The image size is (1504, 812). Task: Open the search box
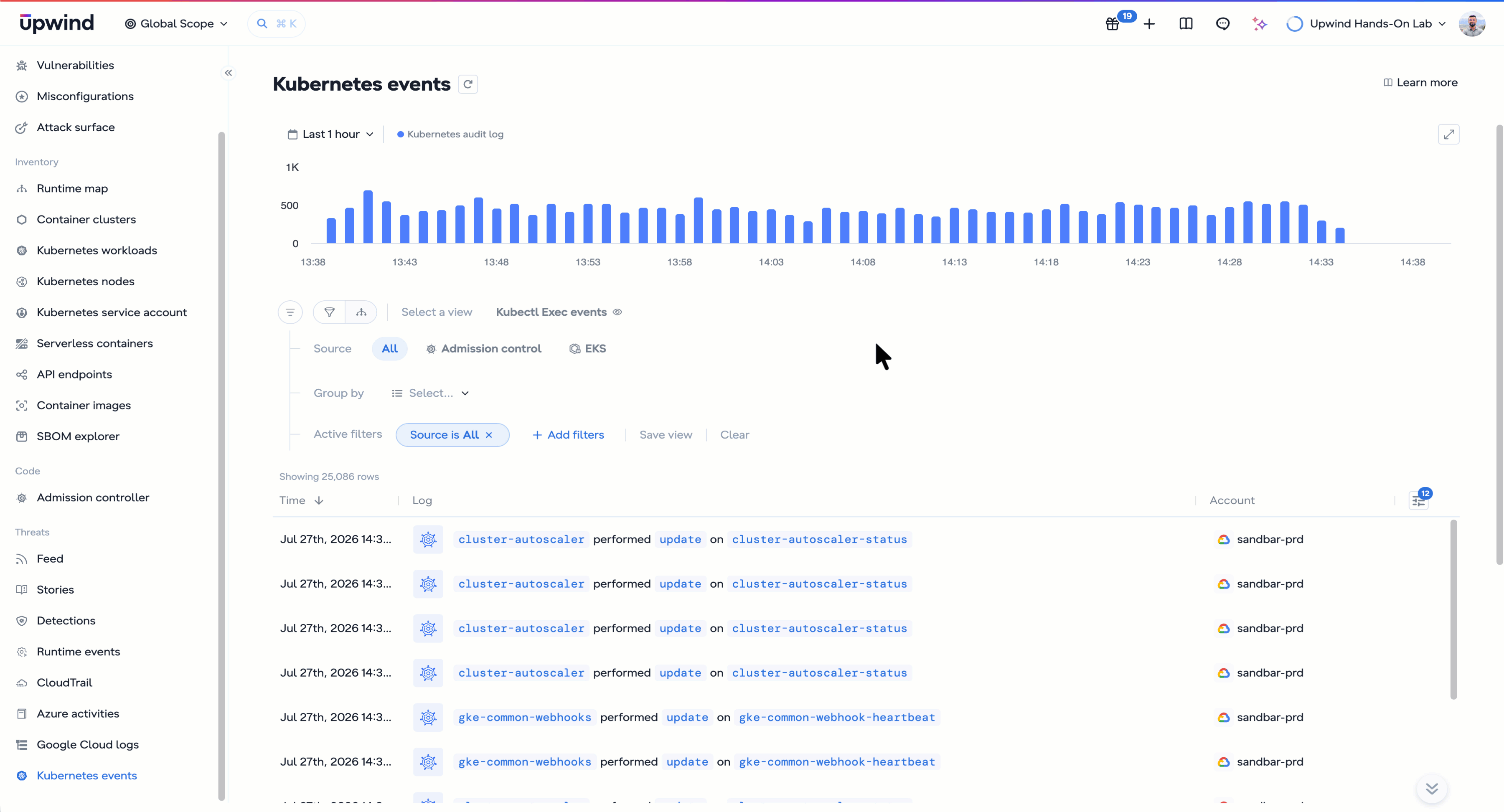(x=276, y=24)
